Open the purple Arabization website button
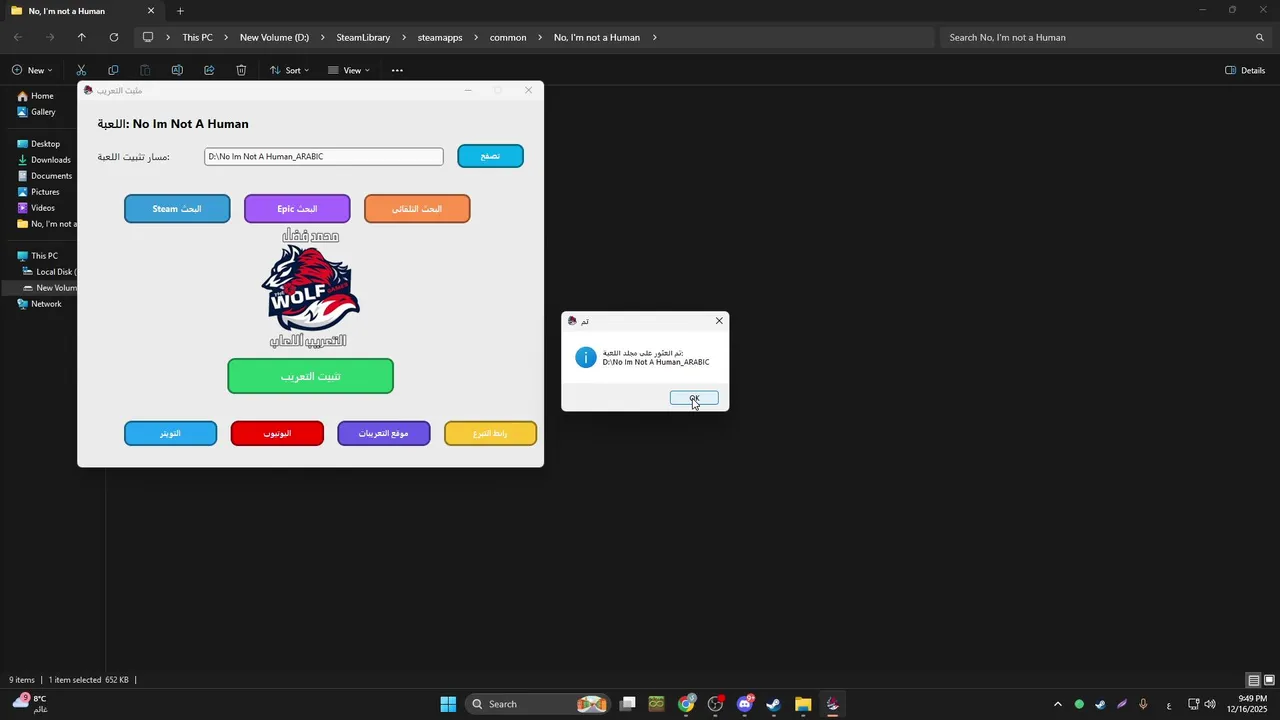This screenshot has height=720, width=1280. point(384,433)
